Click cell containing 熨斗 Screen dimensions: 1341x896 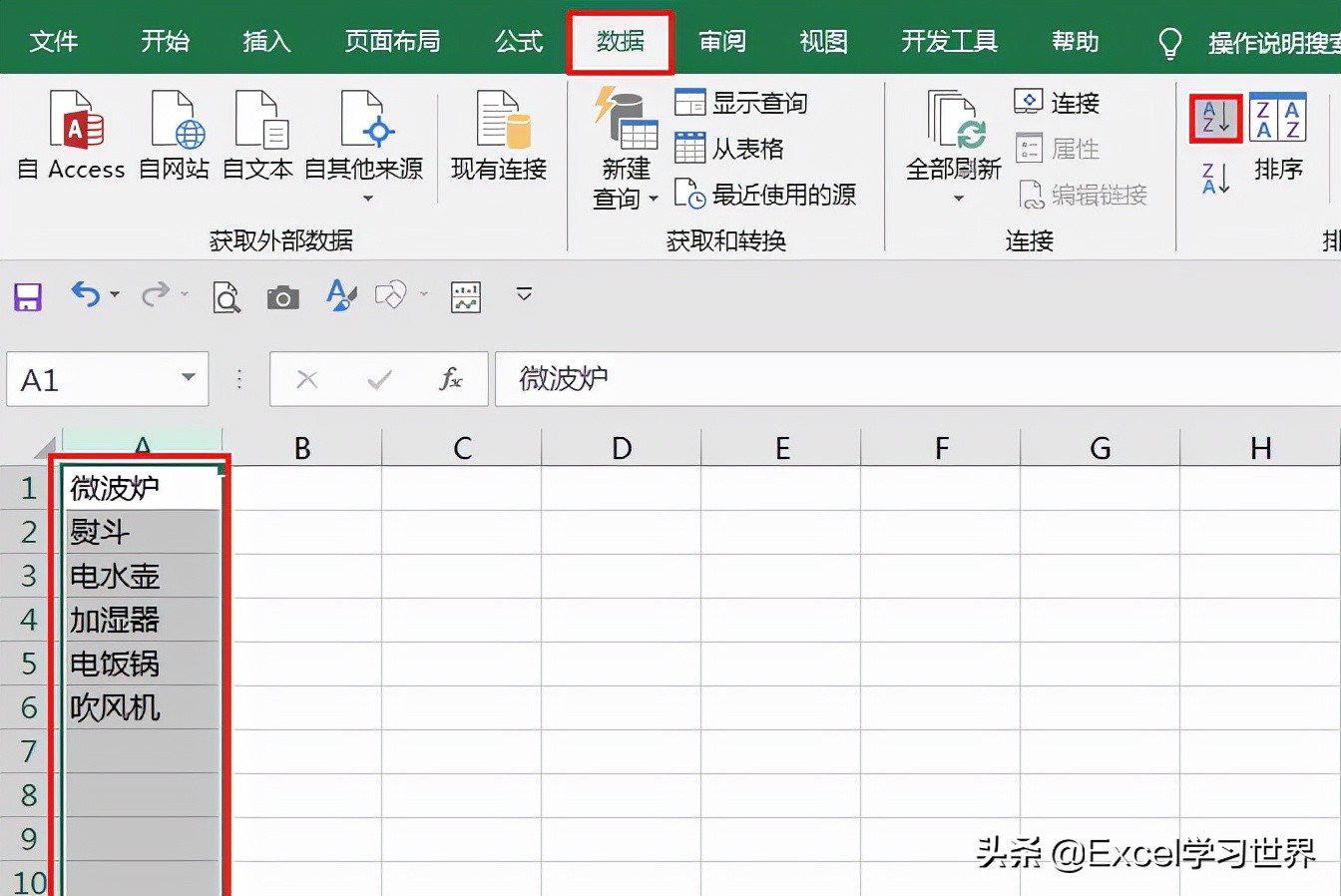click(142, 532)
